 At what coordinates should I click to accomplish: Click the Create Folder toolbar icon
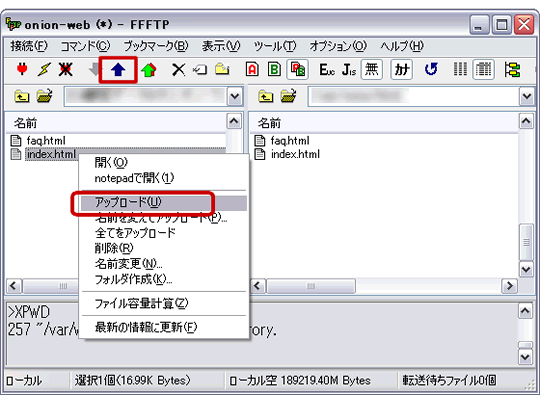(222, 69)
